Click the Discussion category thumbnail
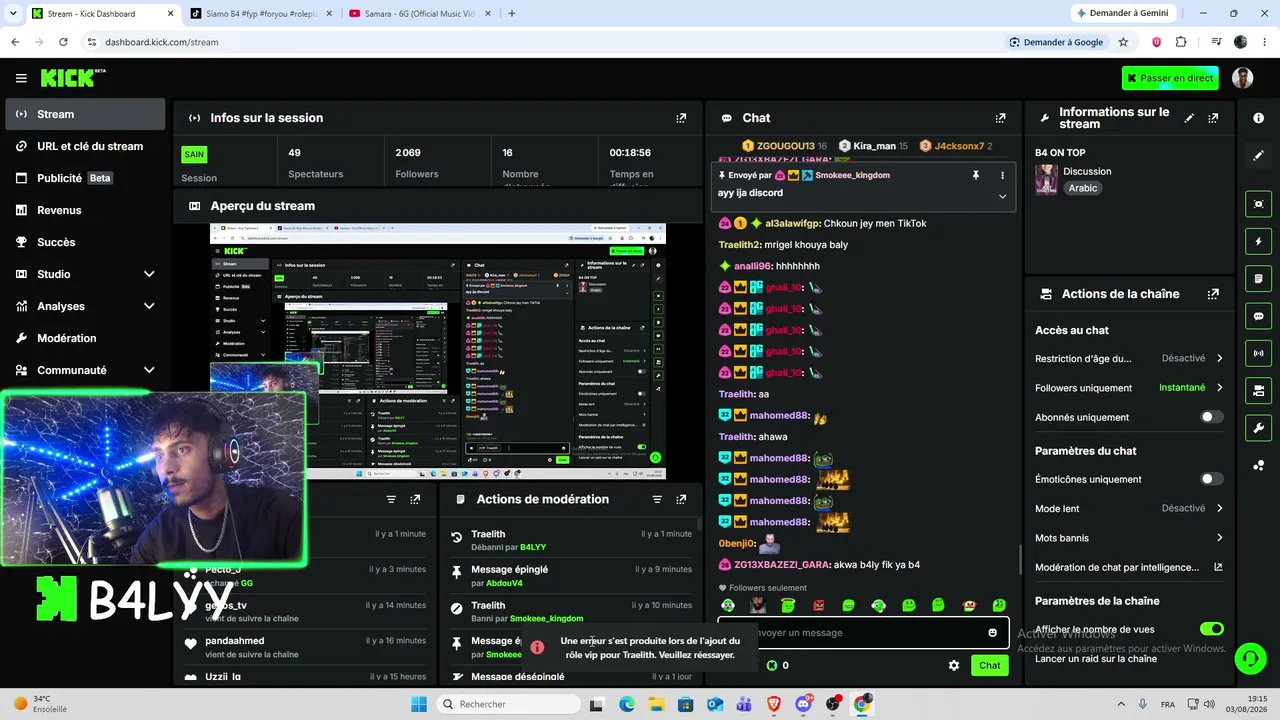The image size is (1280, 720). coord(1046,180)
